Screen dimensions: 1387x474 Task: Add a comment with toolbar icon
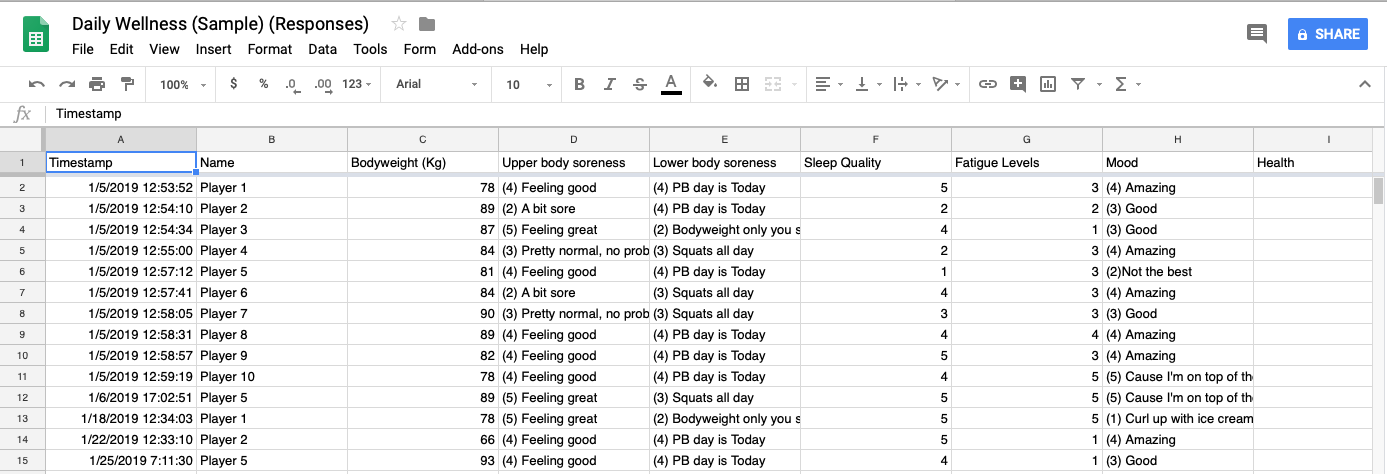pos(1018,85)
